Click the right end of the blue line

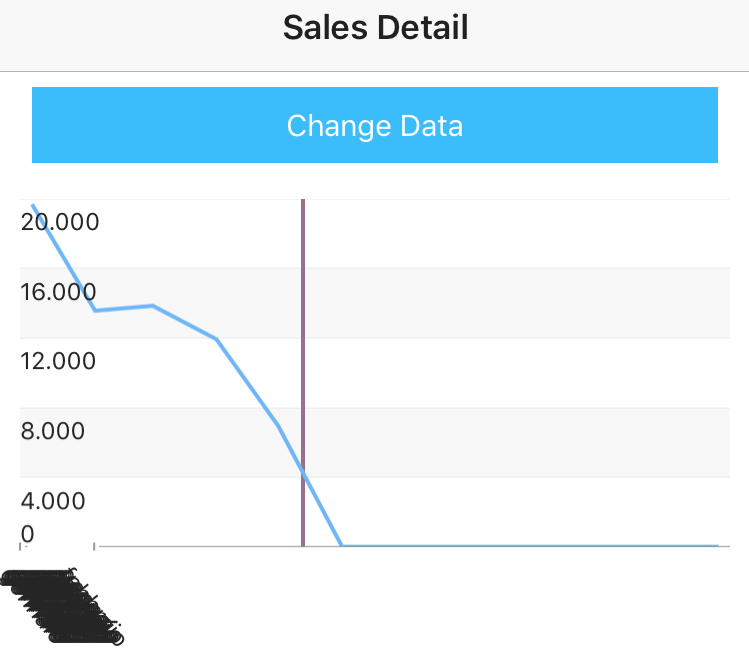pos(717,545)
